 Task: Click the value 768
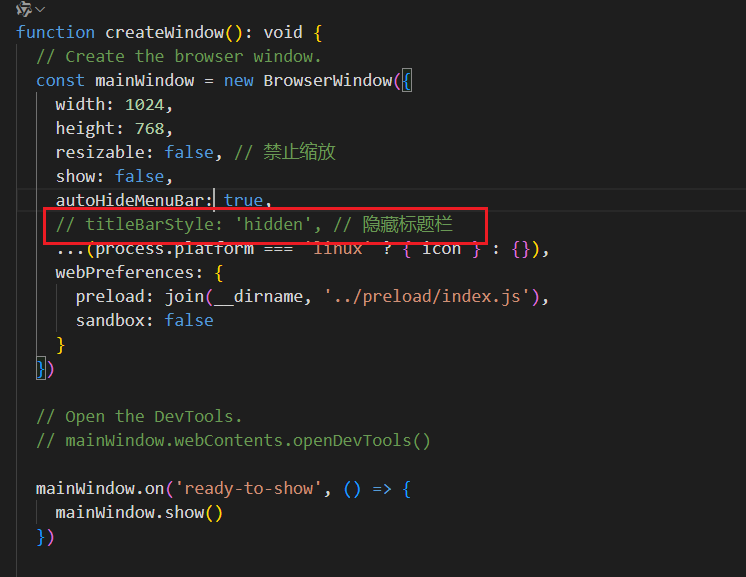point(150,128)
